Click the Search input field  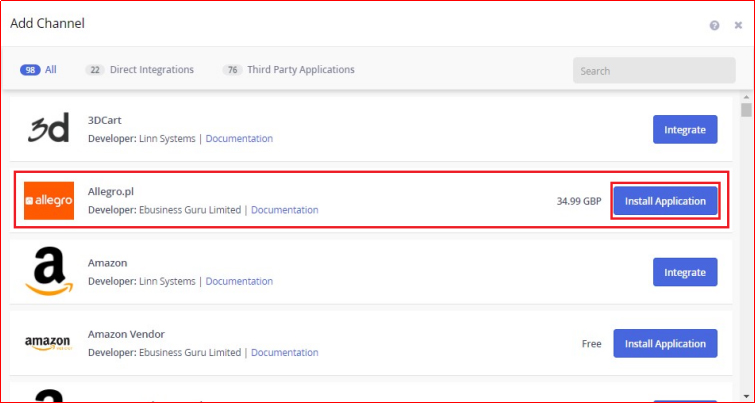pyautogui.click(x=654, y=71)
